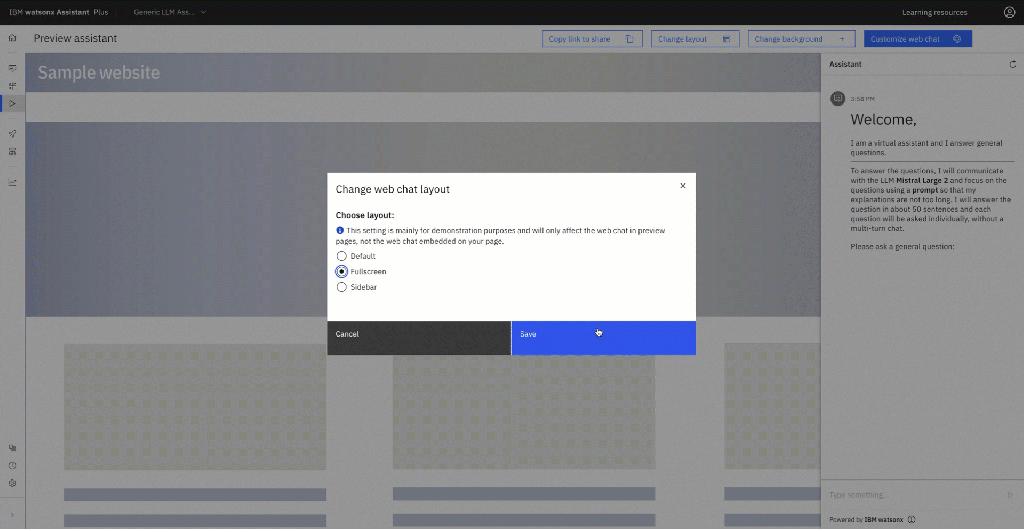This screenshot has height=529, width=1024.
Task: Select the Default layout radio button
Action: 342,256
